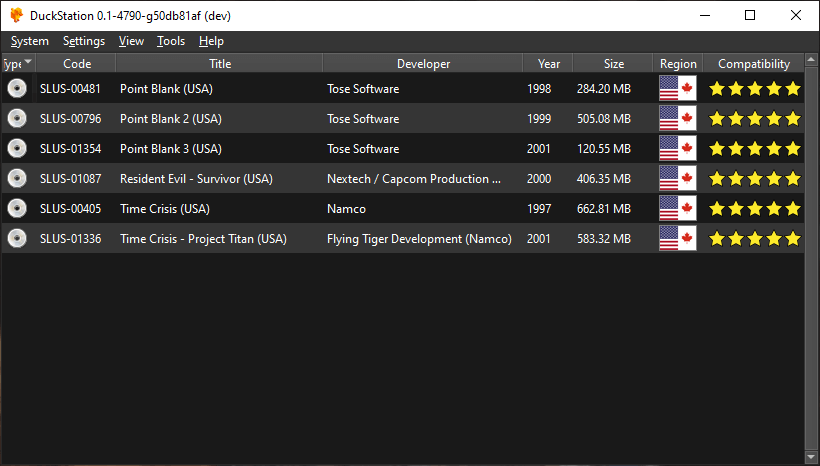Select the Point Blank (USA) title

point(166,88)
